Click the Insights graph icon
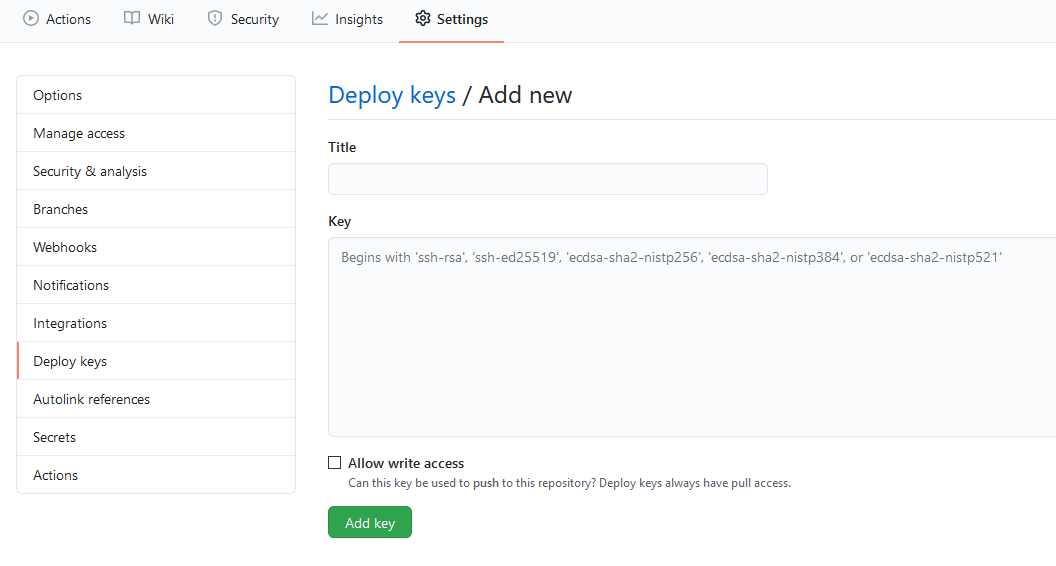 [319, 18]
